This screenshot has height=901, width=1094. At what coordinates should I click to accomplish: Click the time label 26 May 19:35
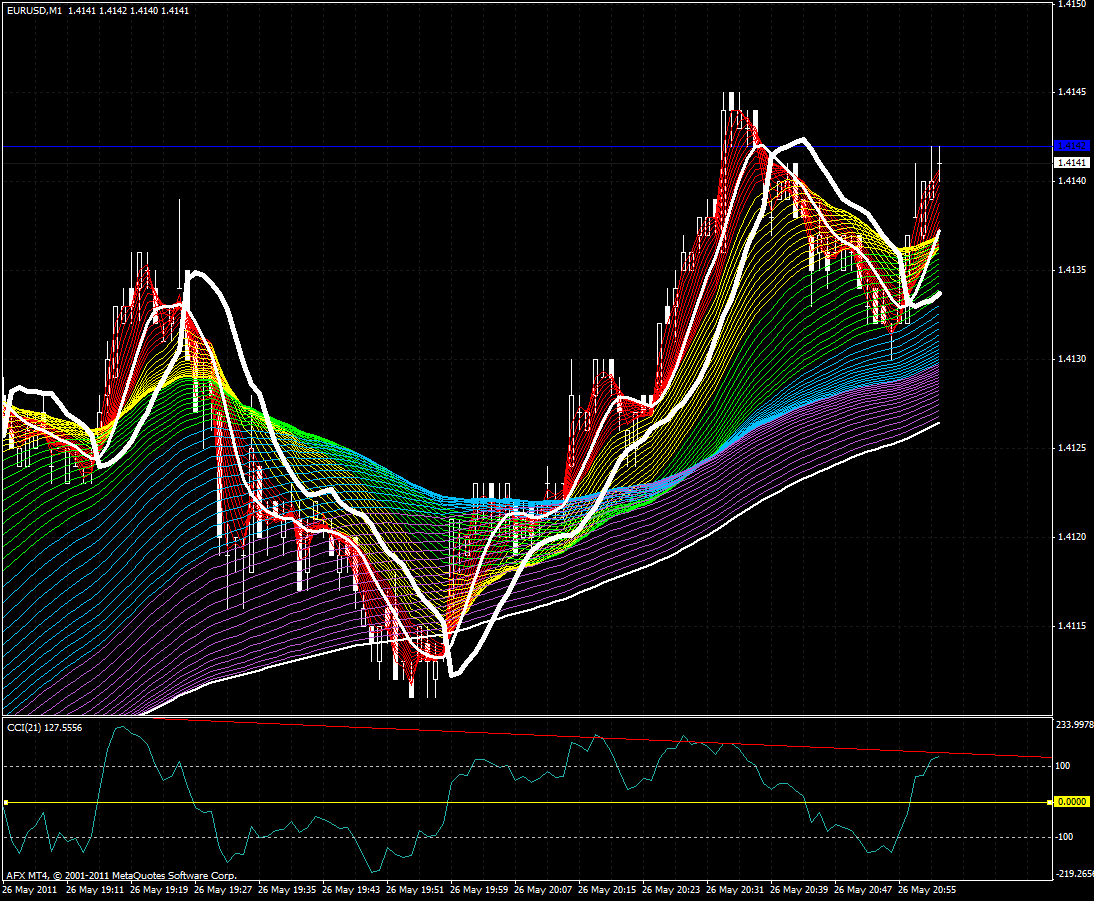click(287, 890)
